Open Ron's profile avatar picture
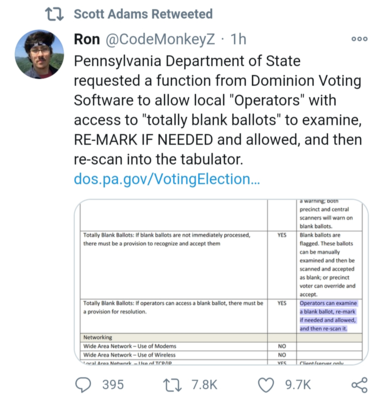The width and height of the screenshot is (385, 415). 39,54
